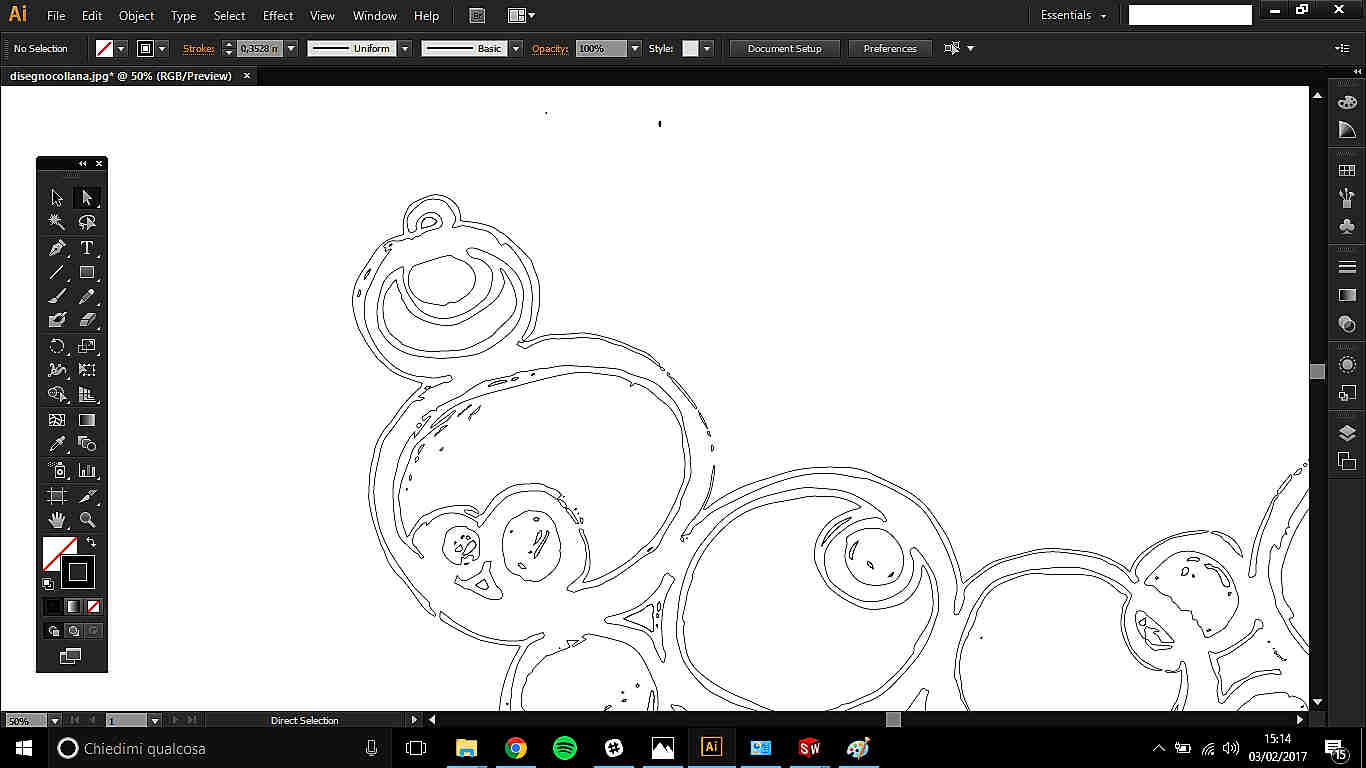Activate the Type tool
This screenshot has width=1366, height=768.
tap(87, 248)
